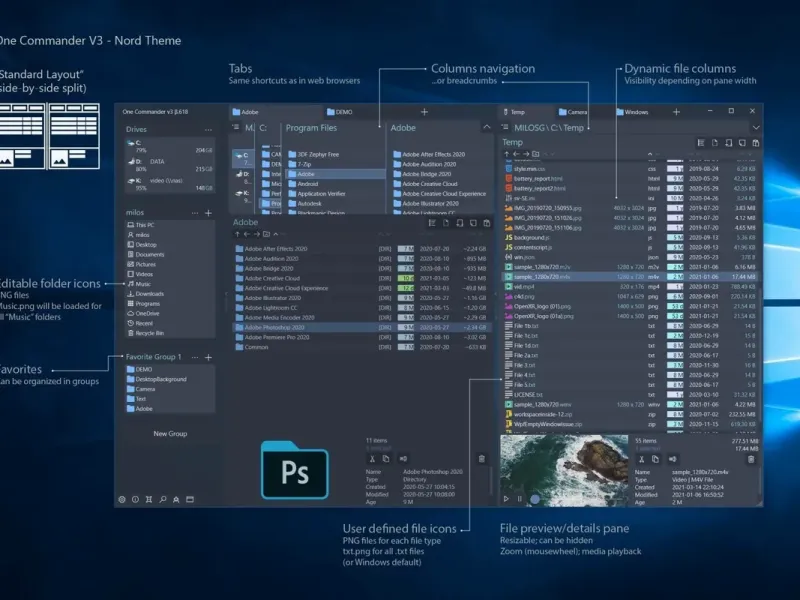
Task: Open Downloads in the milos sidebar list
Action: click(170, 294)
